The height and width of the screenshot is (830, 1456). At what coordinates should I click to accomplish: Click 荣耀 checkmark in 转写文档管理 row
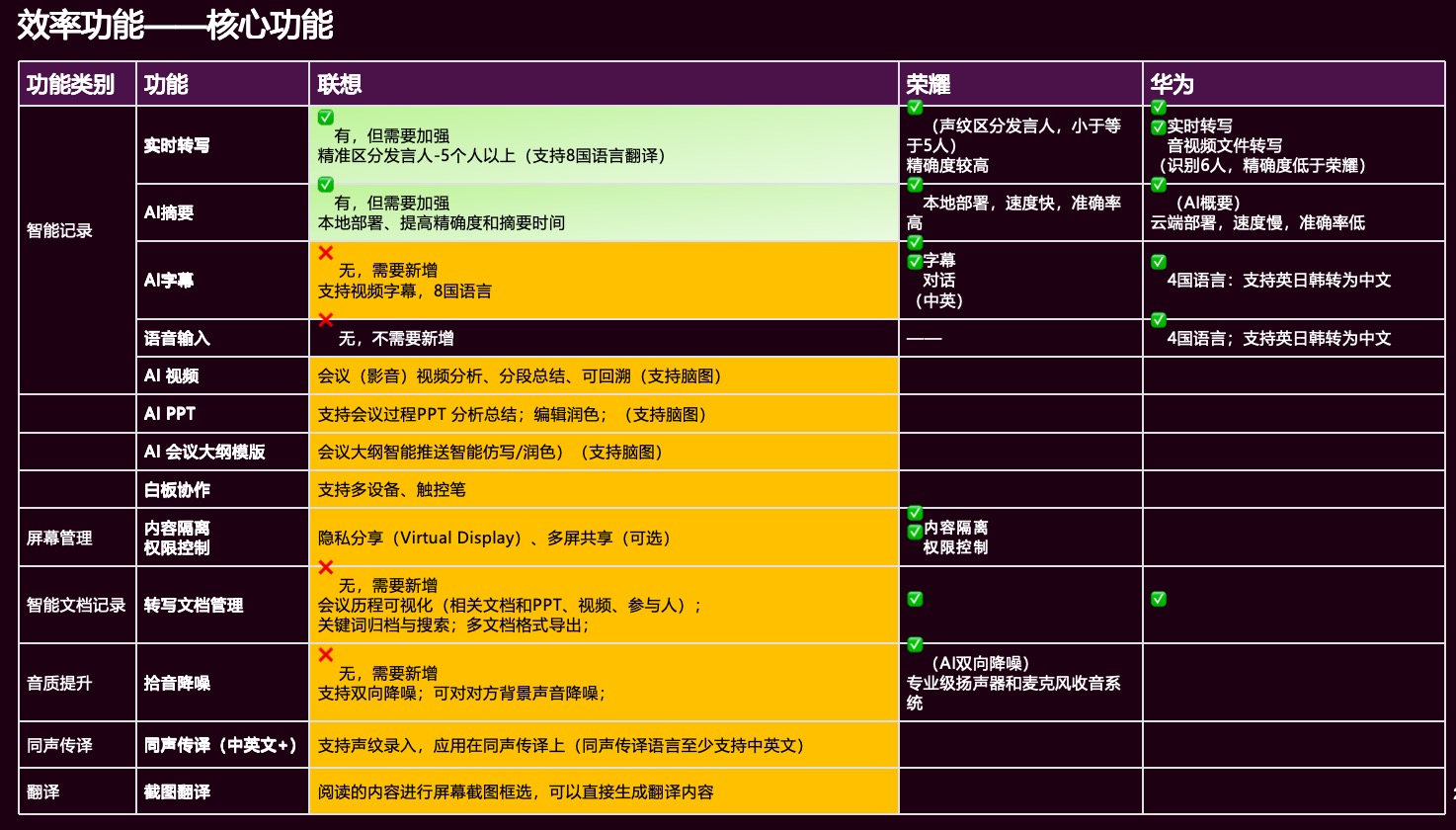(x=915, y=599)
